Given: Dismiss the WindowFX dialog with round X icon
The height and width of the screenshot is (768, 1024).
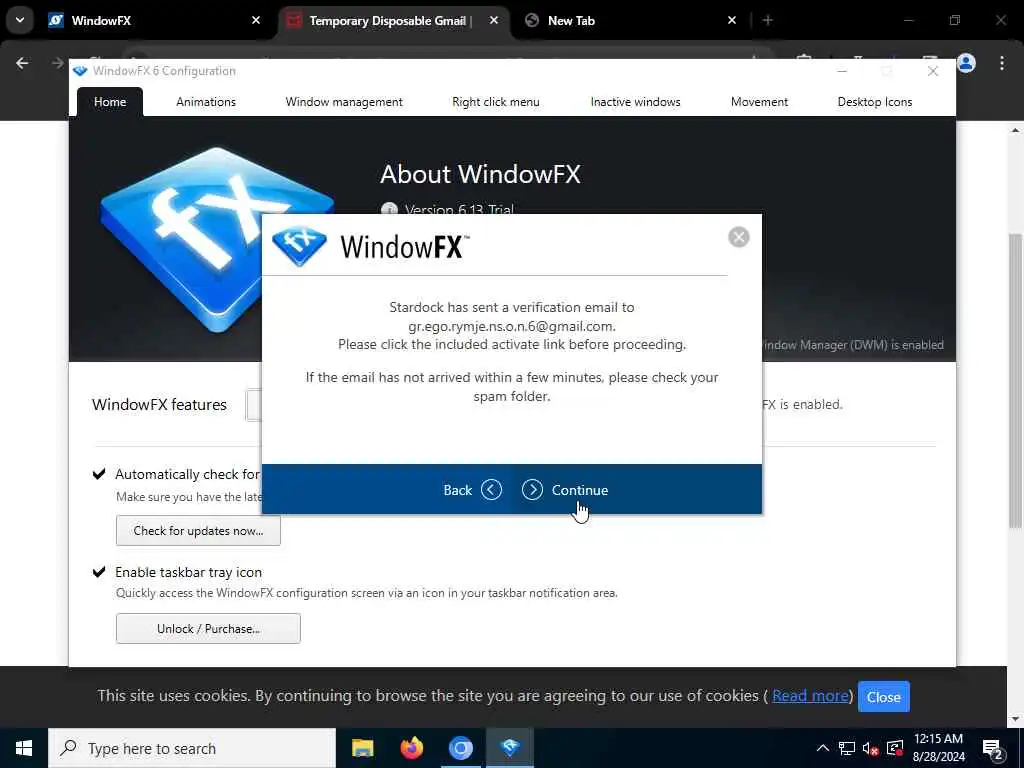Looking at the screenshot, I should (x=739, y=237).
